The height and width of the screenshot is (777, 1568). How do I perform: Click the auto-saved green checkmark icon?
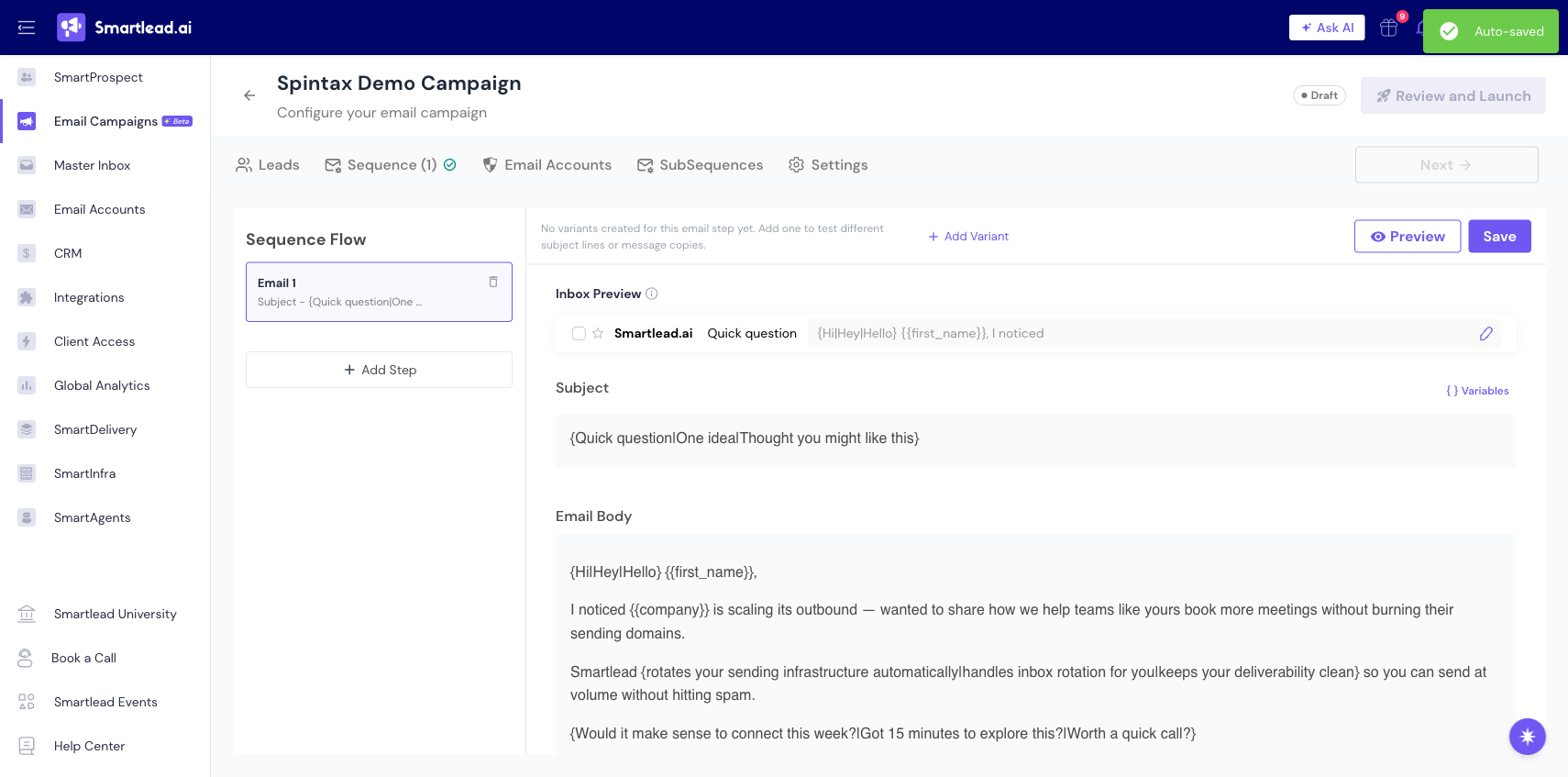(1449, 31)
